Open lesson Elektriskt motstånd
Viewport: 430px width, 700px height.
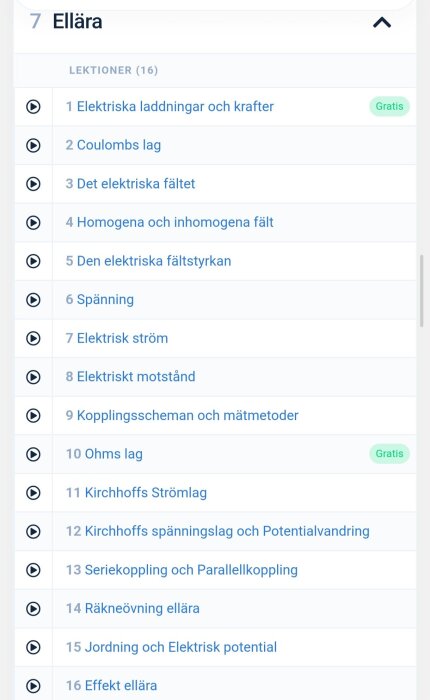[x=130, y=377]
